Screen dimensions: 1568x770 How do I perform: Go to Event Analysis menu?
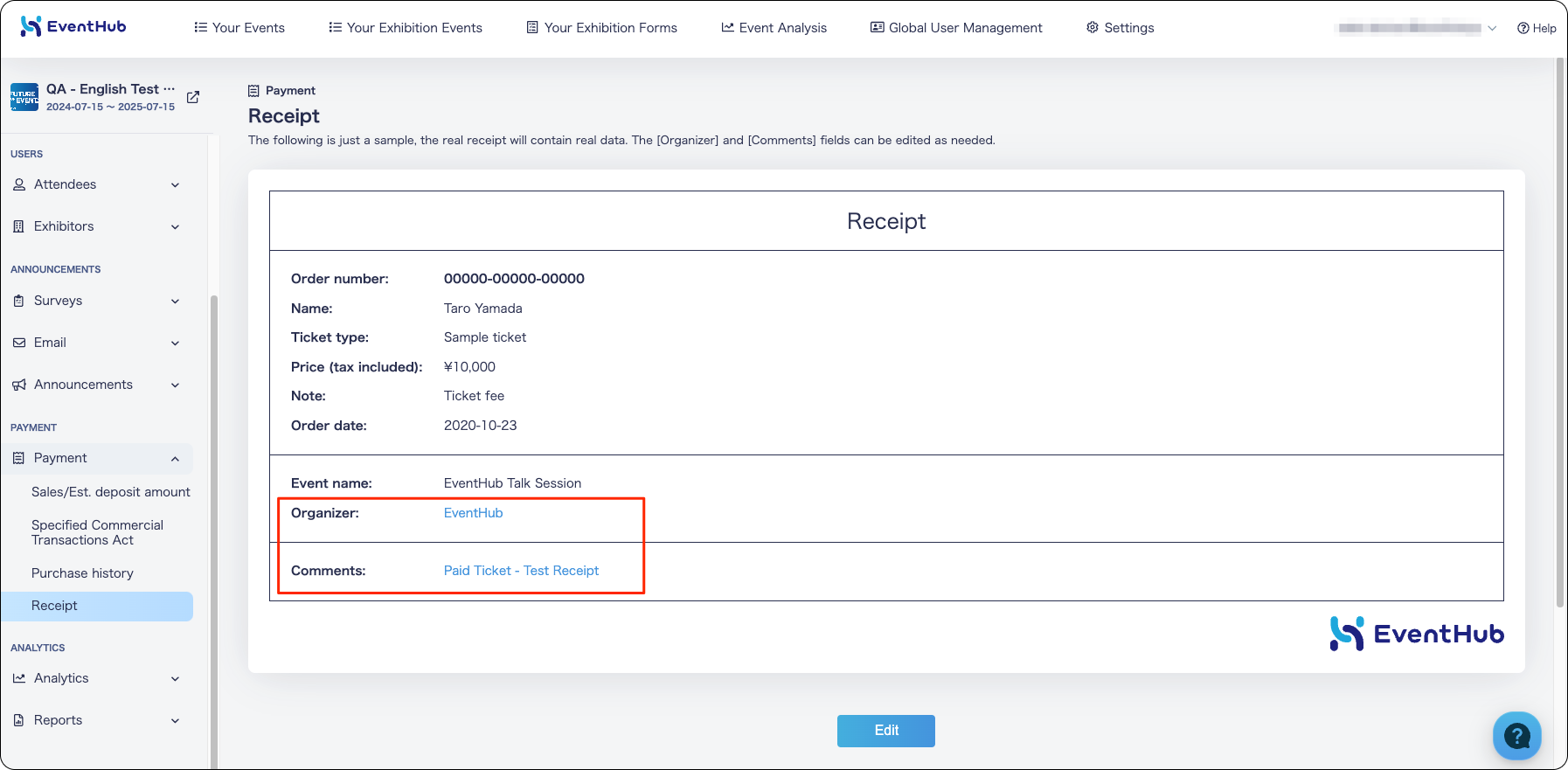click(x=774, y=28)
